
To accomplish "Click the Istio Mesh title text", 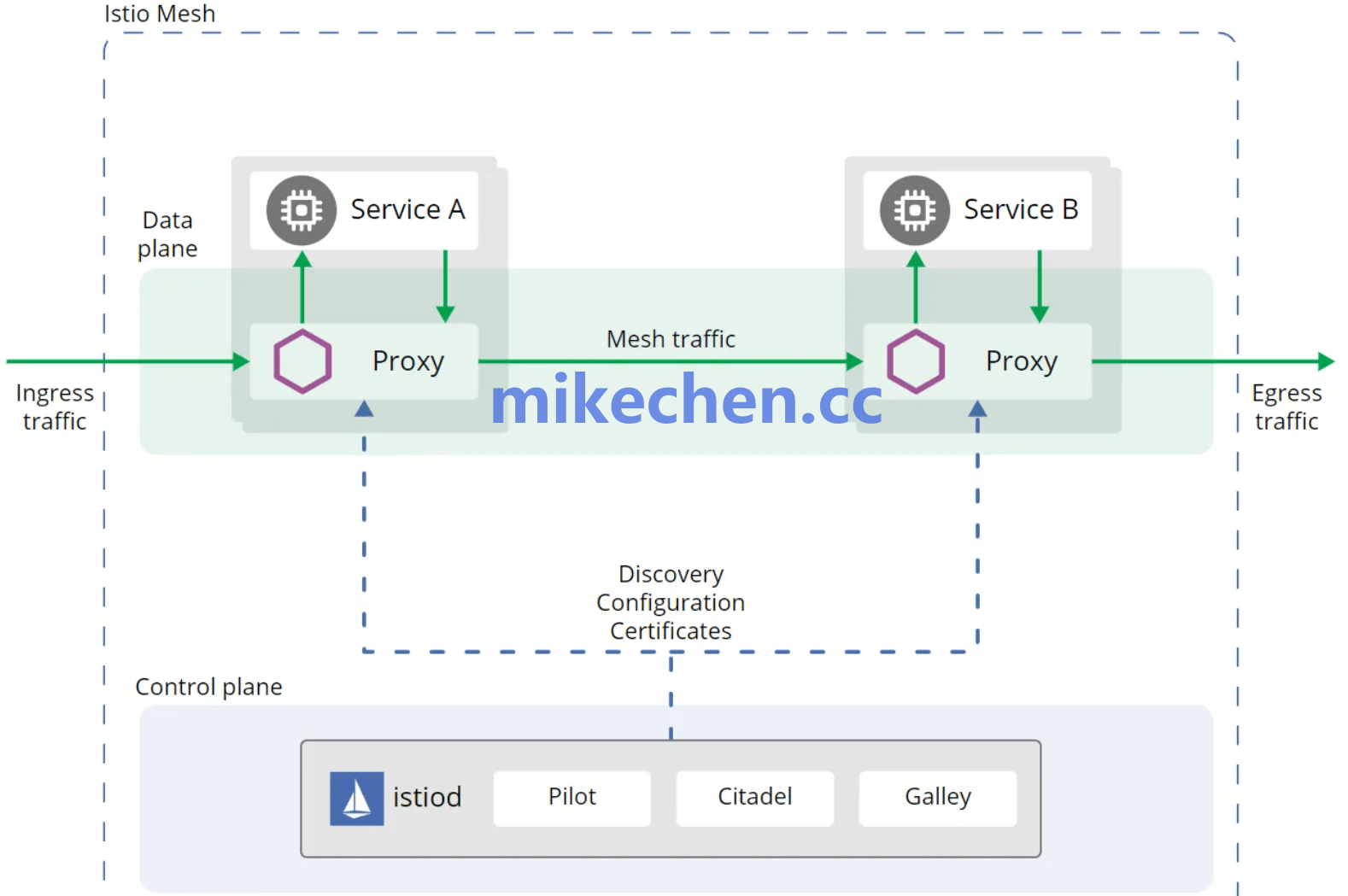I will pos(160,14).
